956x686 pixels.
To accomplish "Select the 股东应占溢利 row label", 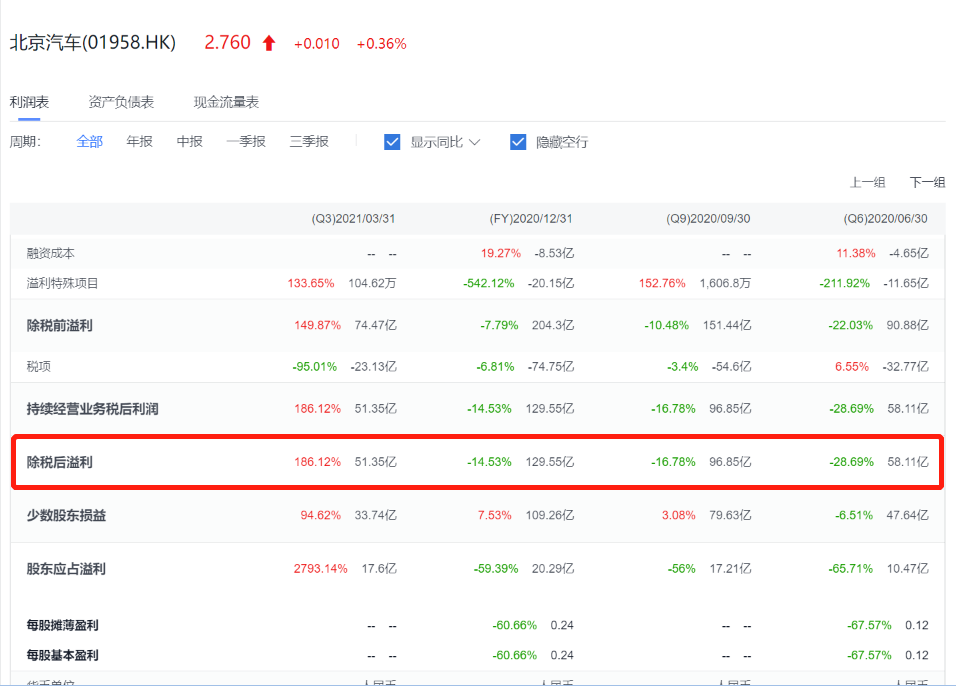I will (66, 568).
